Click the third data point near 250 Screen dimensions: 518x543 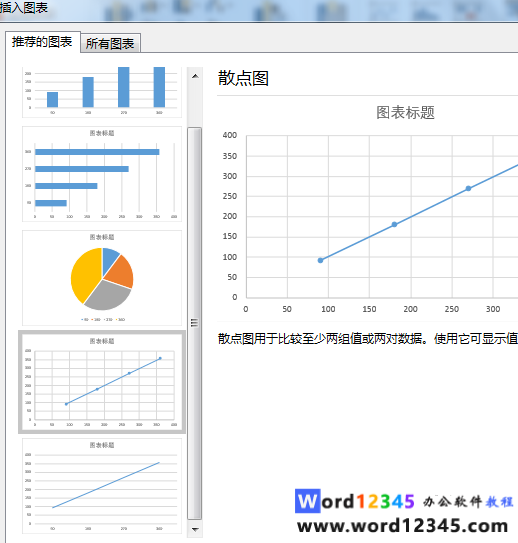(468, 188)
